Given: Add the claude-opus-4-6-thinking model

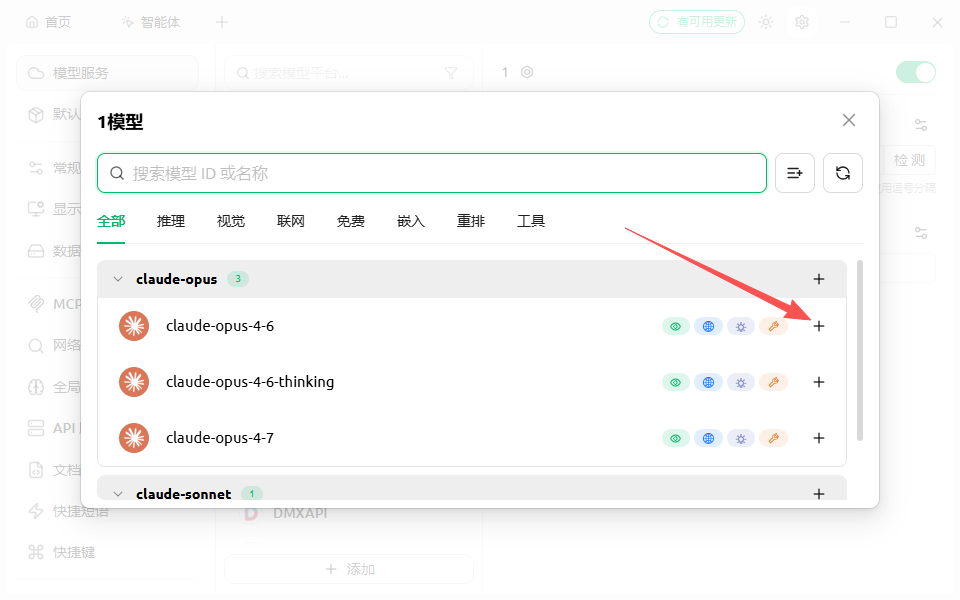Looking at the screenshot, I should [819, 382].
